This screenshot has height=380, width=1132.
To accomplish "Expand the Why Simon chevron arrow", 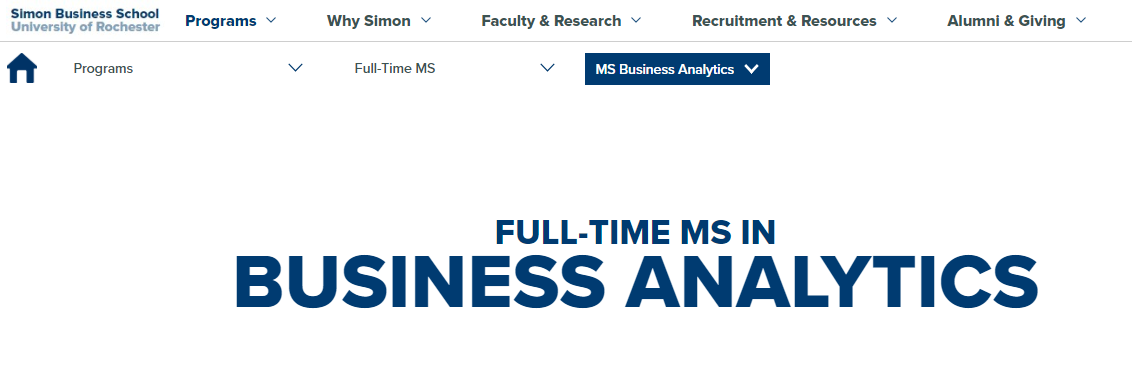I will tap(425, 20).
